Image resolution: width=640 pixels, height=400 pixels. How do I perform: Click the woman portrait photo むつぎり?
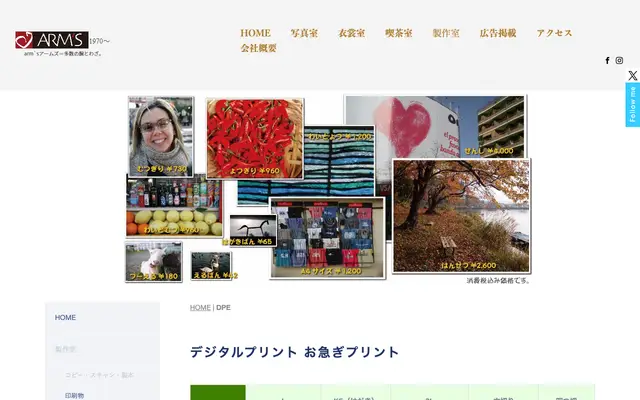[x=161, y=137]
